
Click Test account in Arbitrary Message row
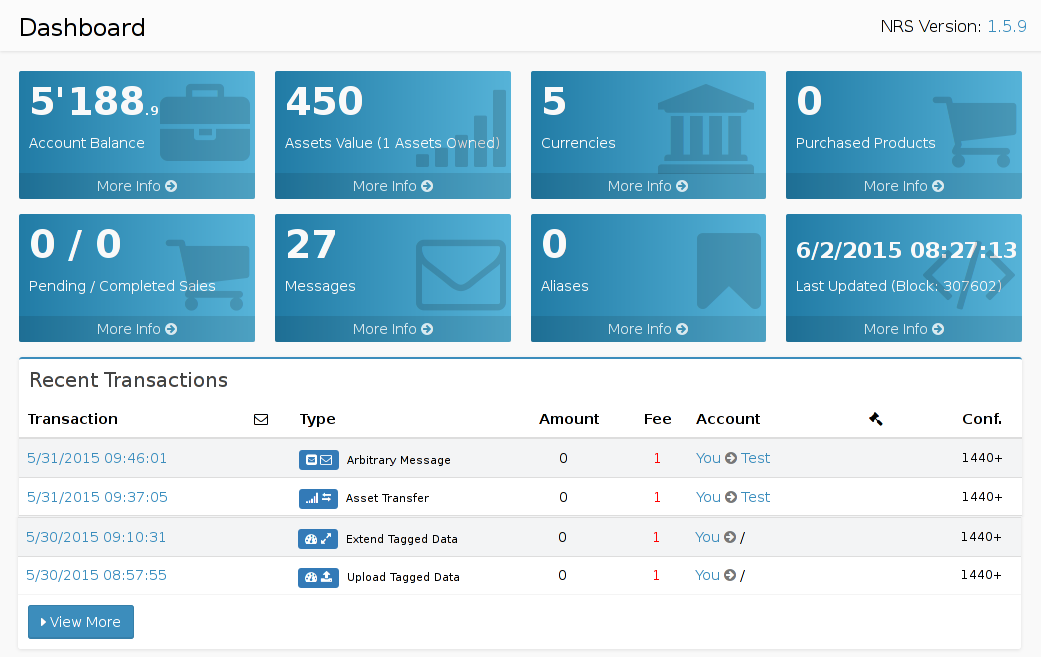[756, 458]
